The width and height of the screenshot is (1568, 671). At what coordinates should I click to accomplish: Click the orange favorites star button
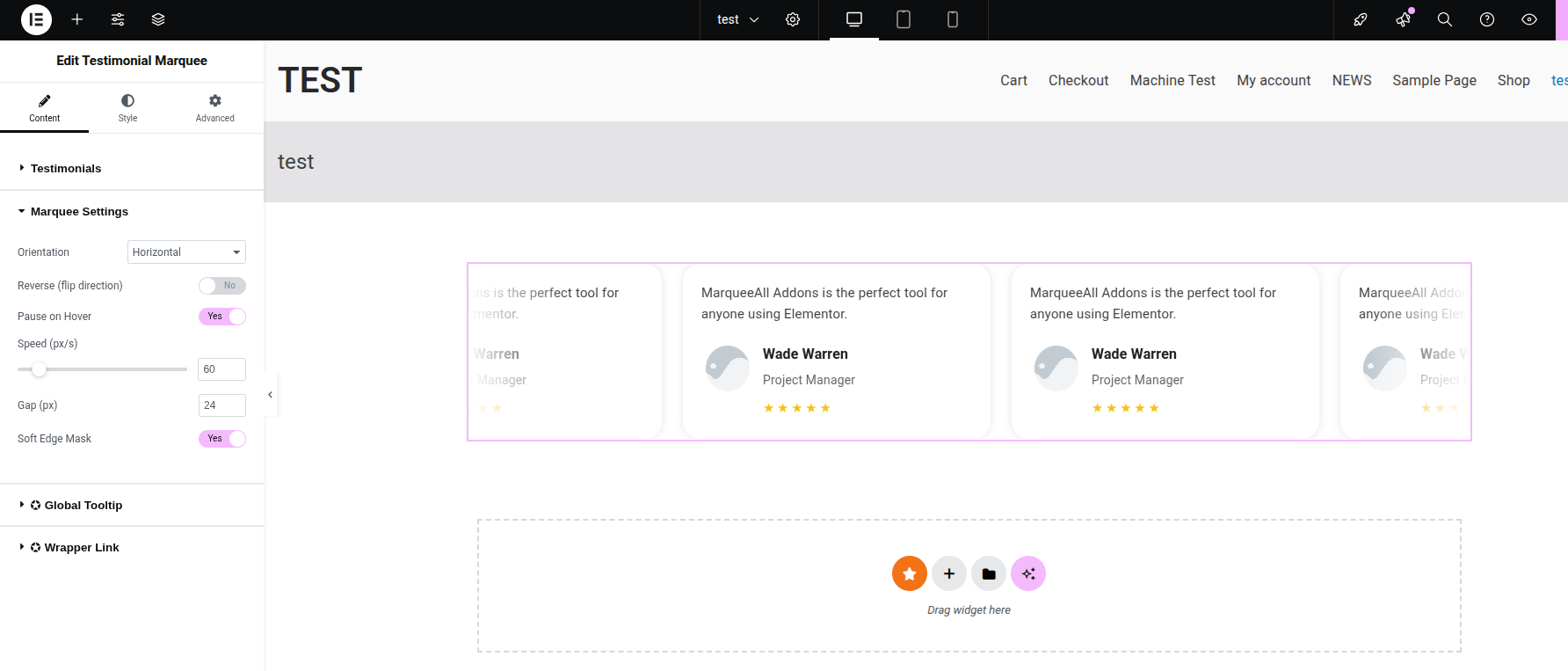point(910,573)
